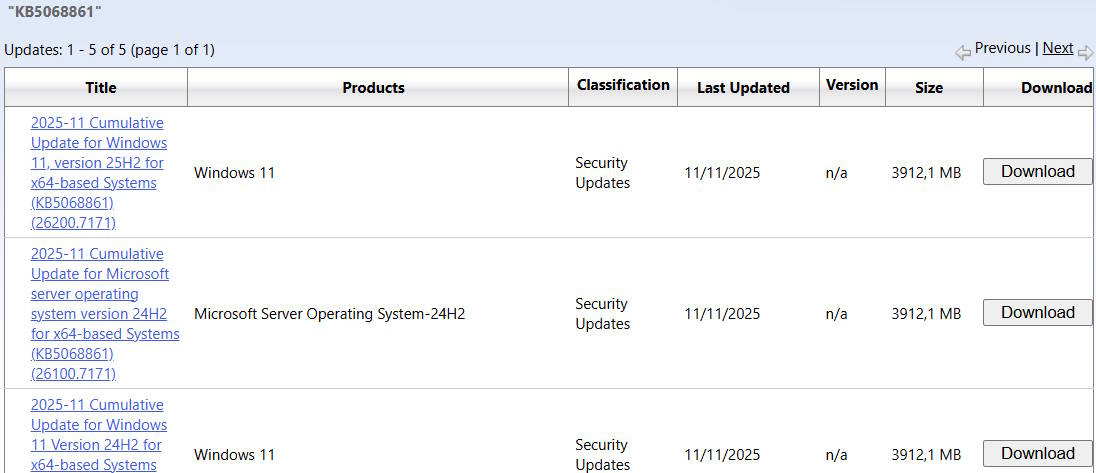
Task: Go to the Next results page link
Action: coord(1057,48)
